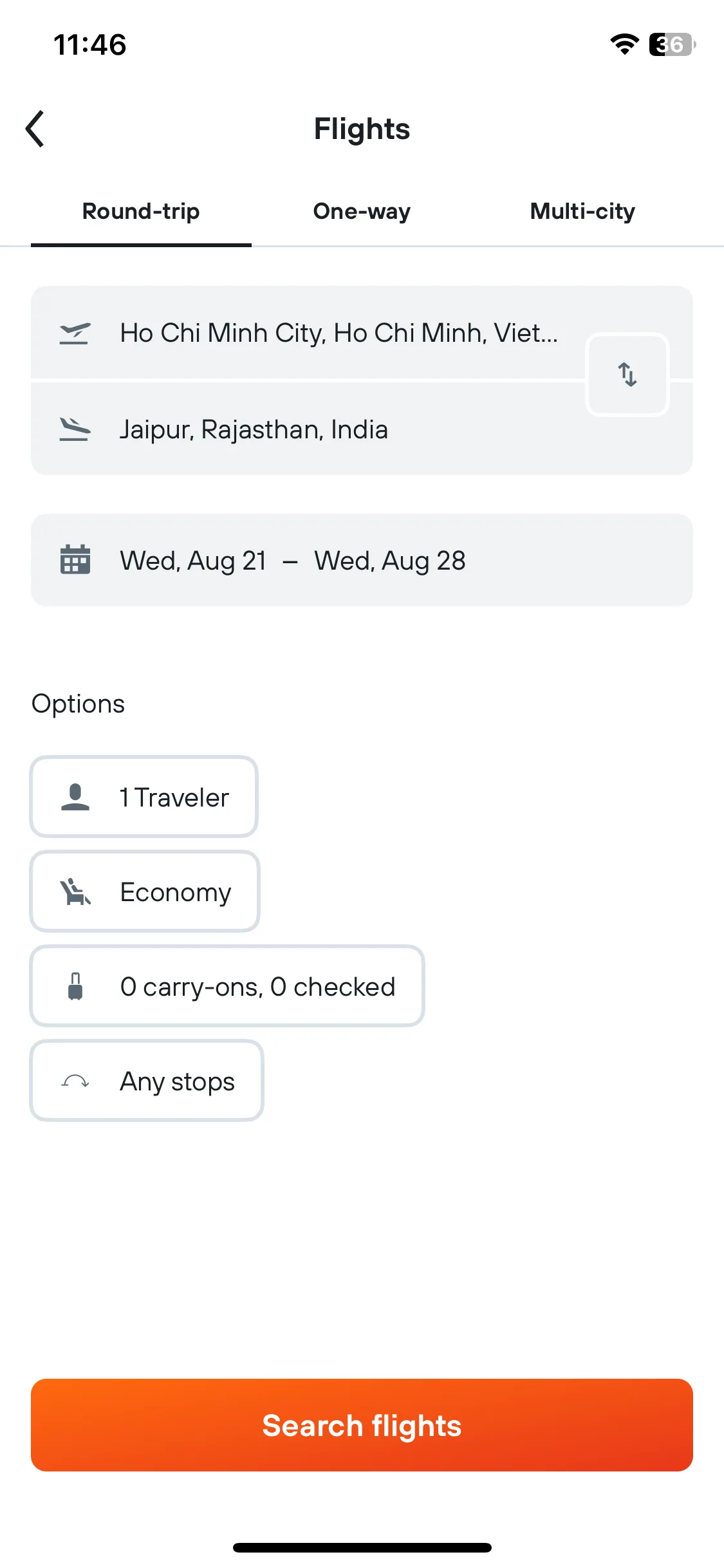
Task: Swap origin and destination arrows icon
Action: click(627, 375)
